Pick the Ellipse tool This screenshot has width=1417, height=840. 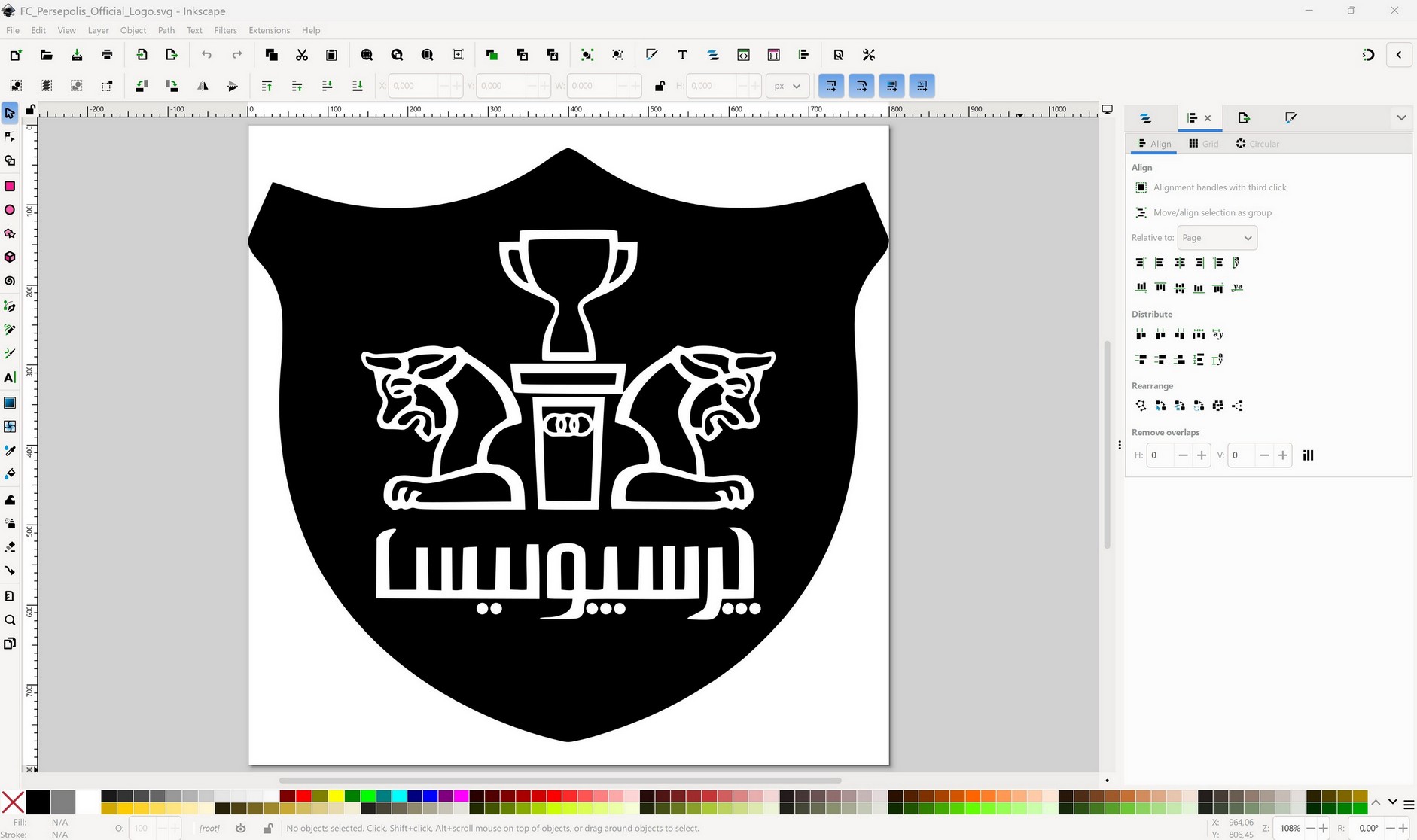pyautogui.click(x=10, y=210)
